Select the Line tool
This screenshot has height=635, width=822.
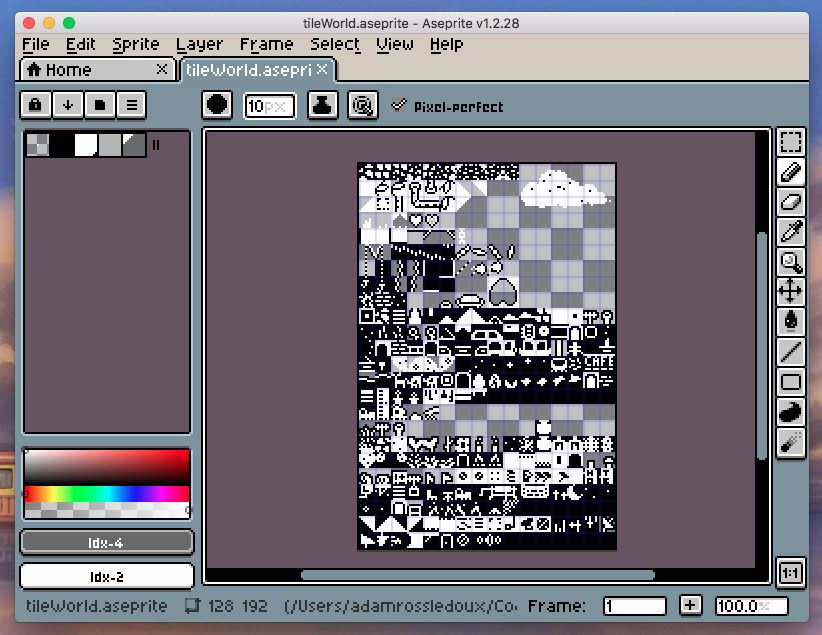791,352
